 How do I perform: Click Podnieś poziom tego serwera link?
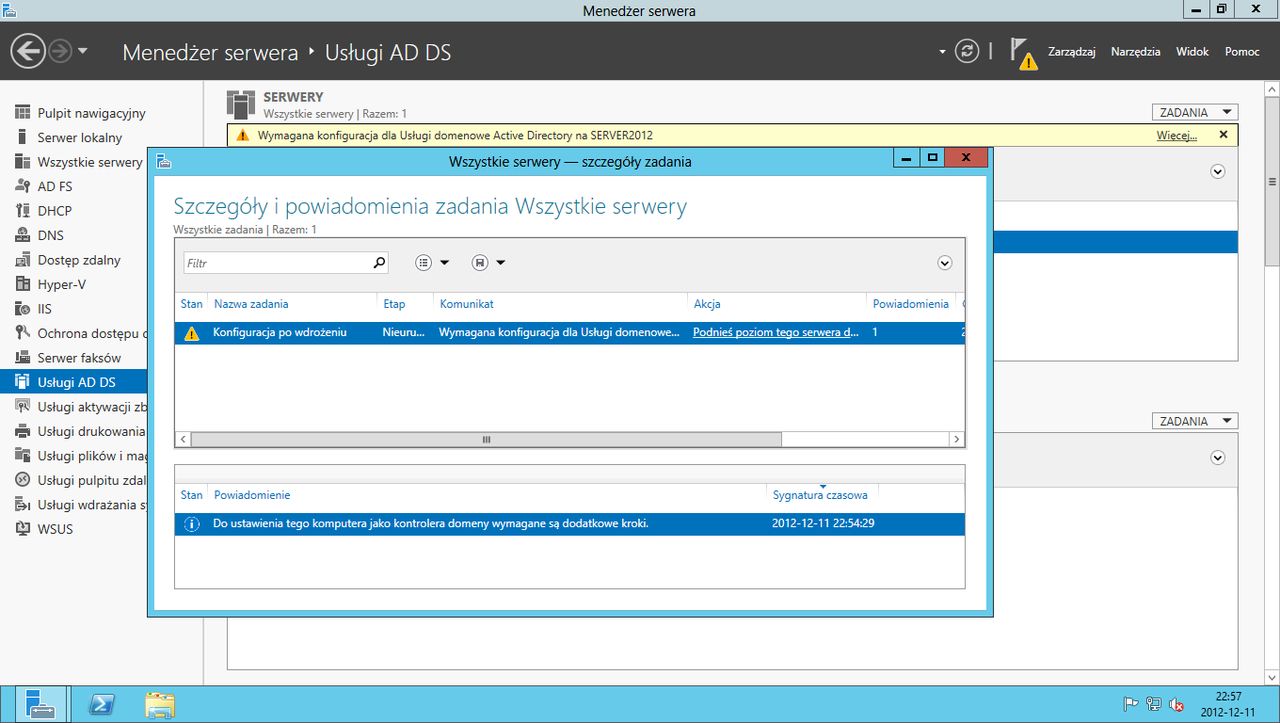point(776,332)
